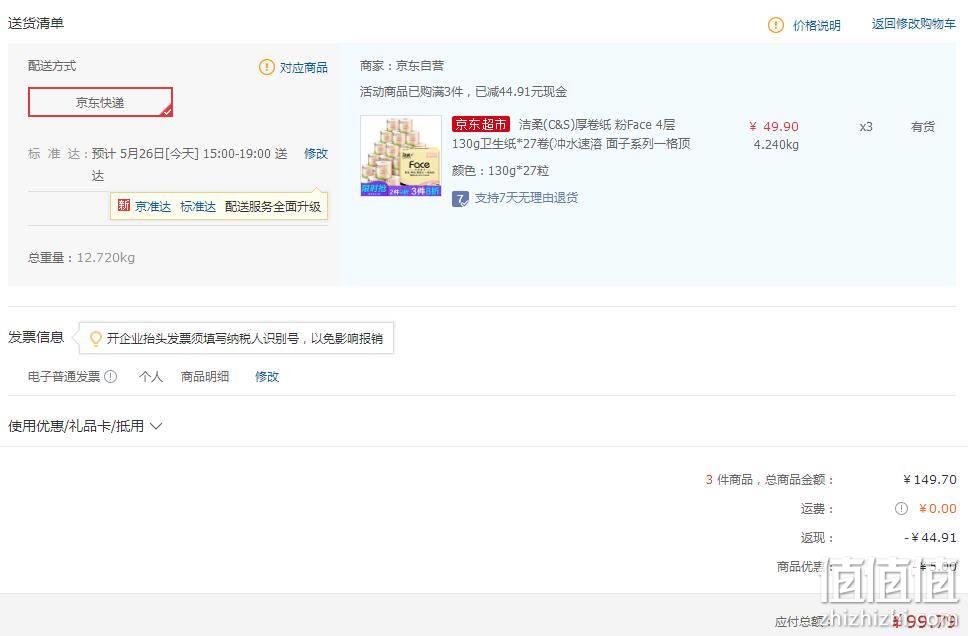Click the total amount ¥149.70
968x636 pixels.
pyautogui.click(x=930, y=480)
